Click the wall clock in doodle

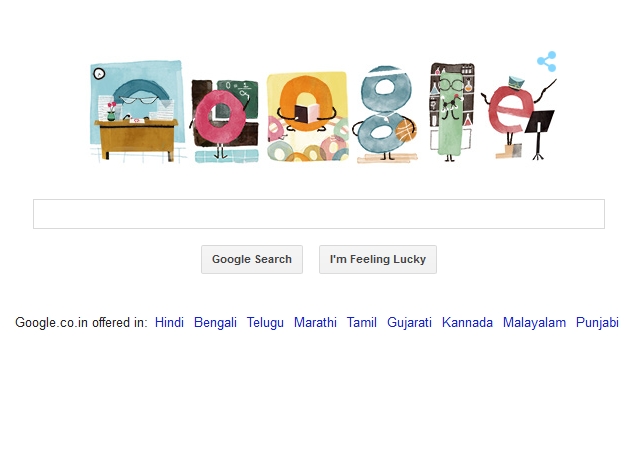pyautogui.click(x=99, y=74)
